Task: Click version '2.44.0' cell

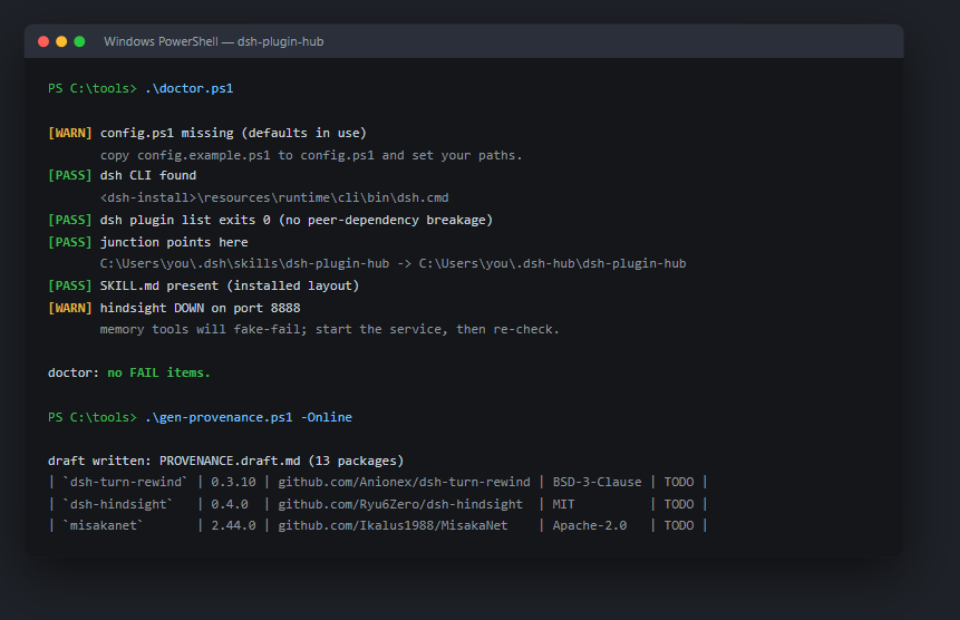Action: 233,526
